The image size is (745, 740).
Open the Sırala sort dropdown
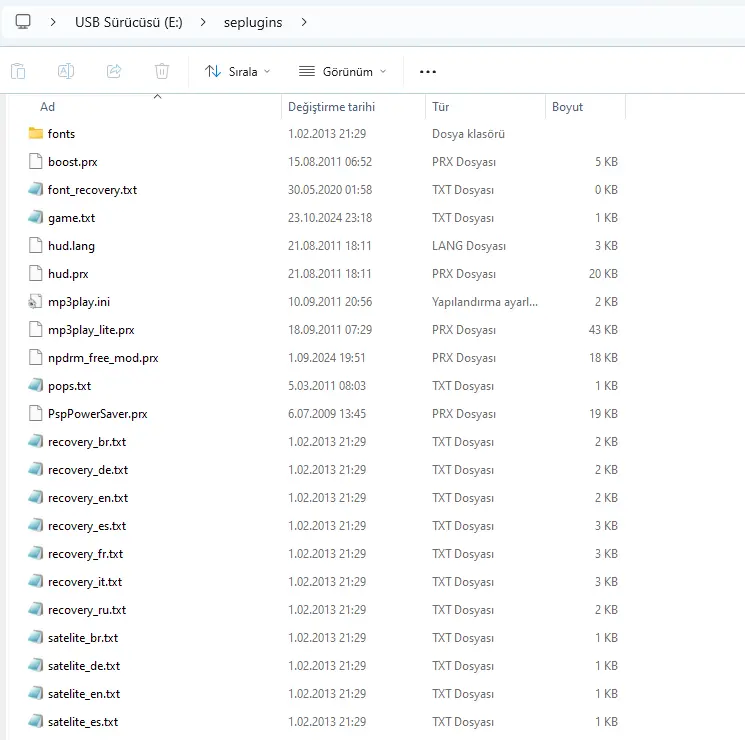coord(238,72)
